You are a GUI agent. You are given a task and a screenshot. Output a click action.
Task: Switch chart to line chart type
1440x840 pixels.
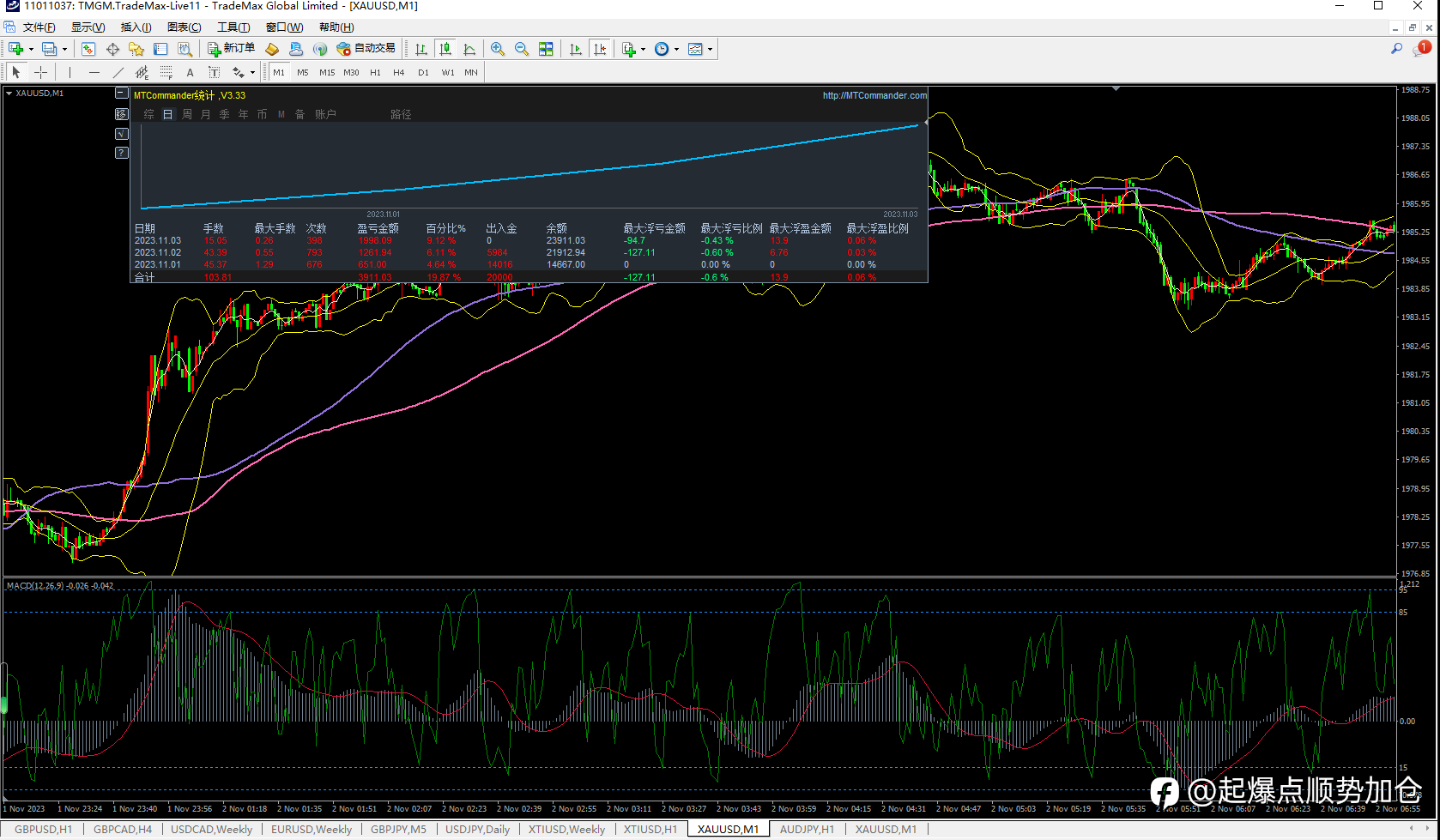469,49
